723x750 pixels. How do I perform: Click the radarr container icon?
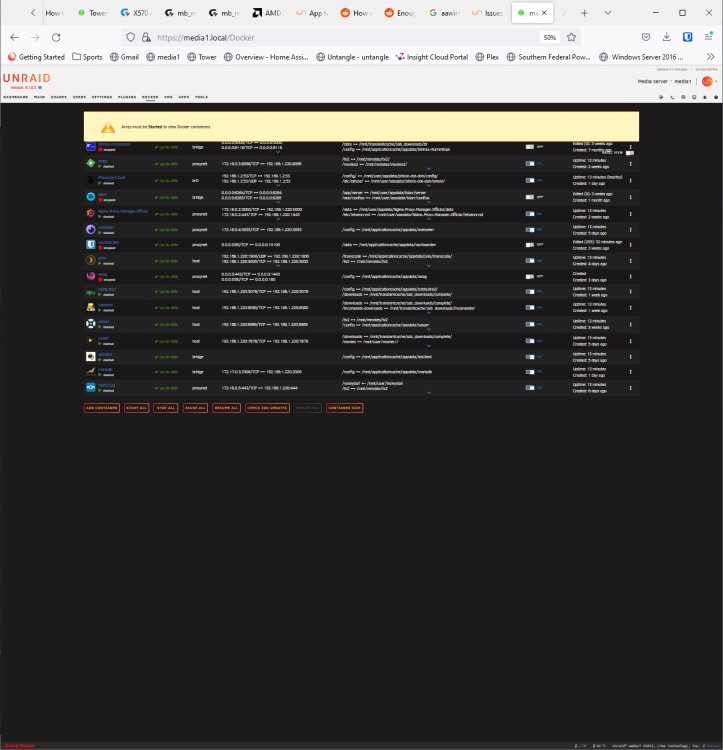coord(90,341)
